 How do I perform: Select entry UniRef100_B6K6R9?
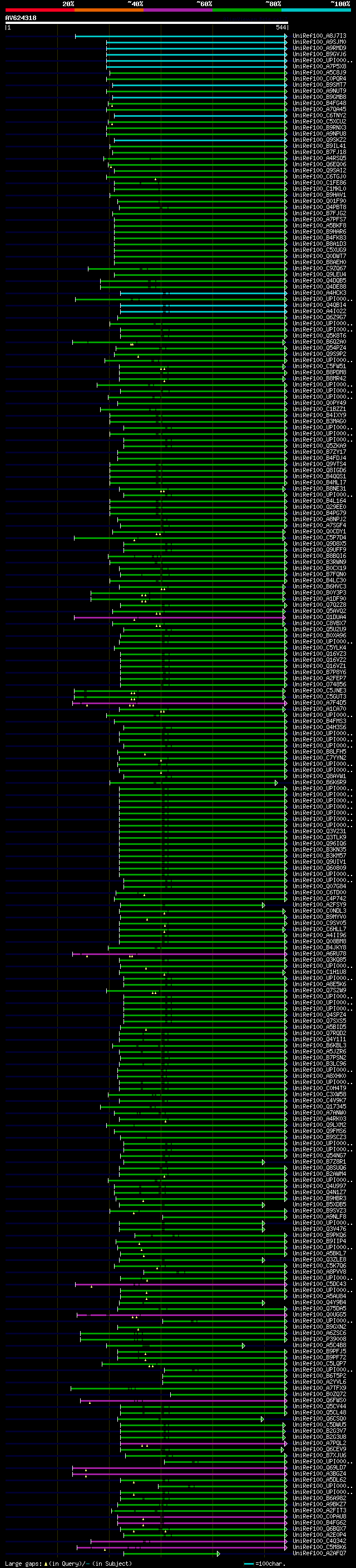(x=319, y=782)
